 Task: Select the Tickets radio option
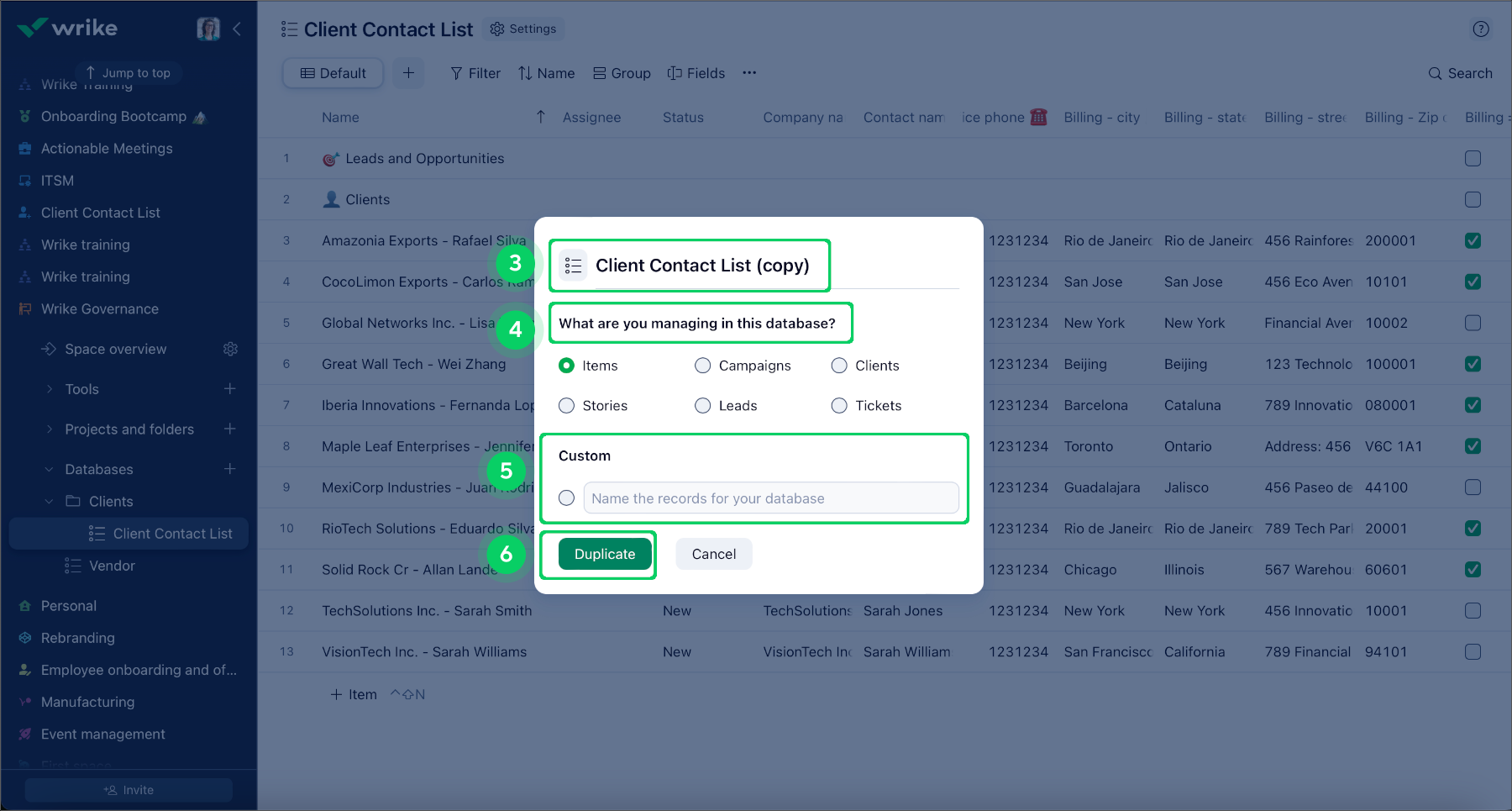839,406
